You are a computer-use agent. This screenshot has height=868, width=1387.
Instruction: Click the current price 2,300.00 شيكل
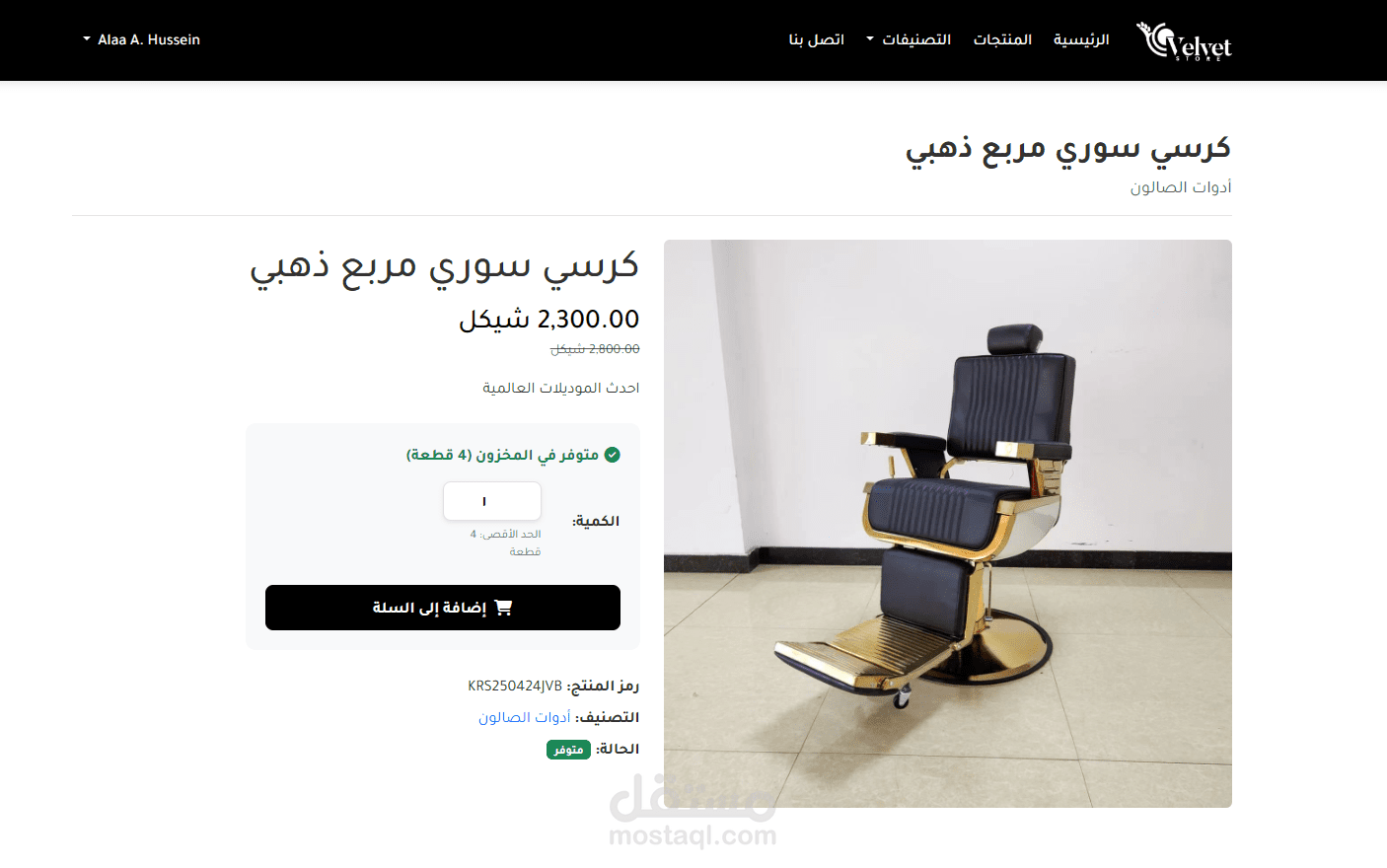pos(548,320)
